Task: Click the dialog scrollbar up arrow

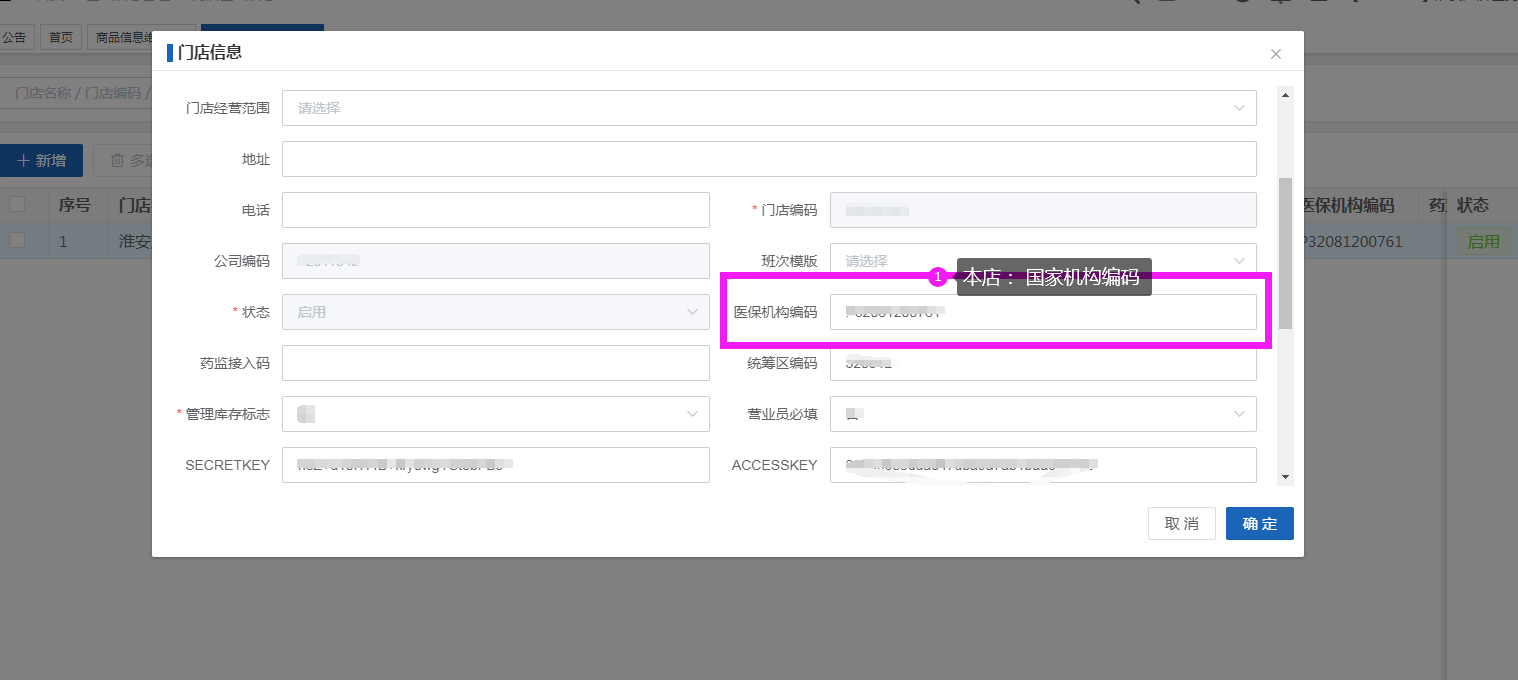Action: (1286, 95)
